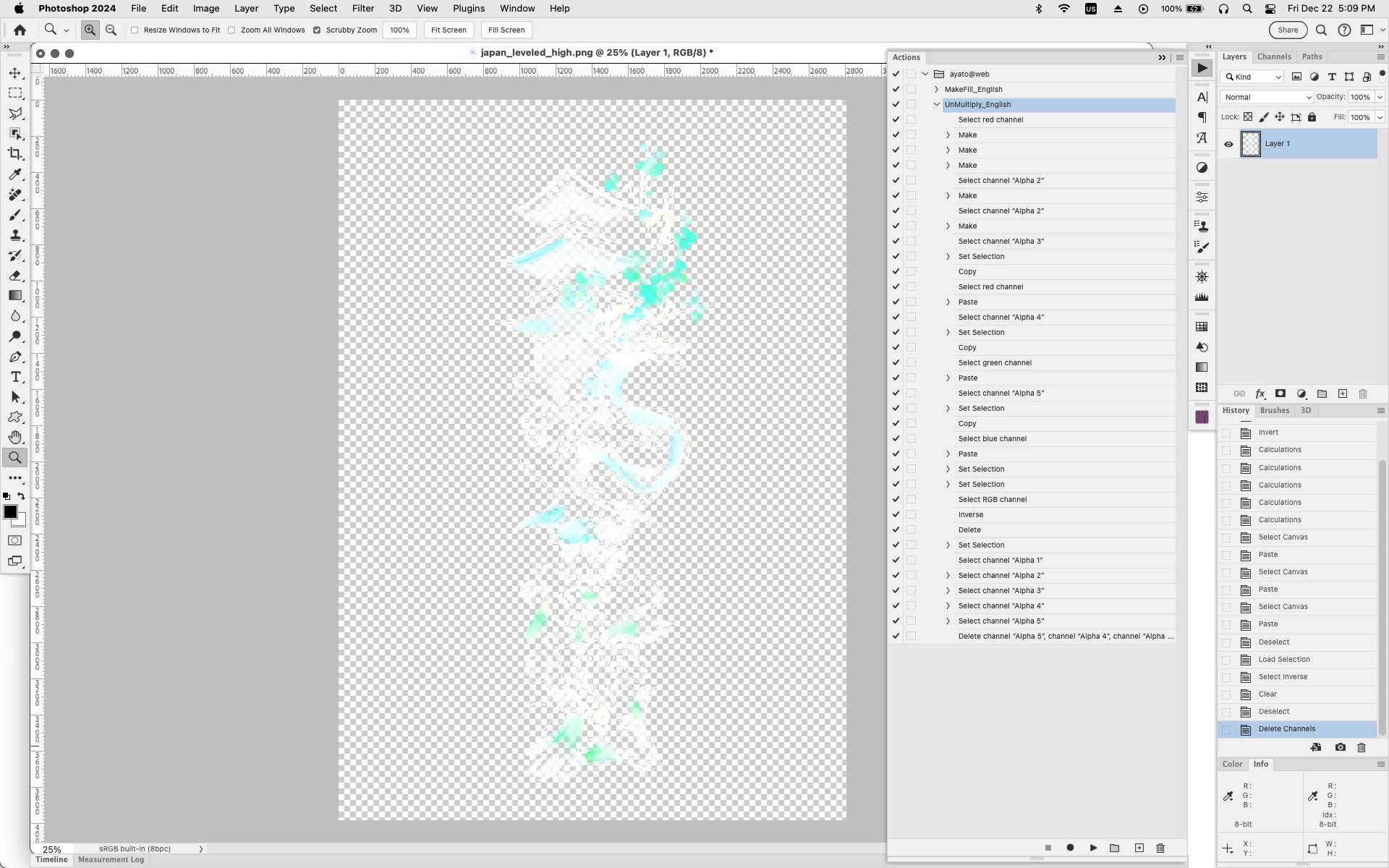This screenshot has height=868, width=1389.
Task: Hide Layer 1 visibility eye
Action: [1228, 144]
